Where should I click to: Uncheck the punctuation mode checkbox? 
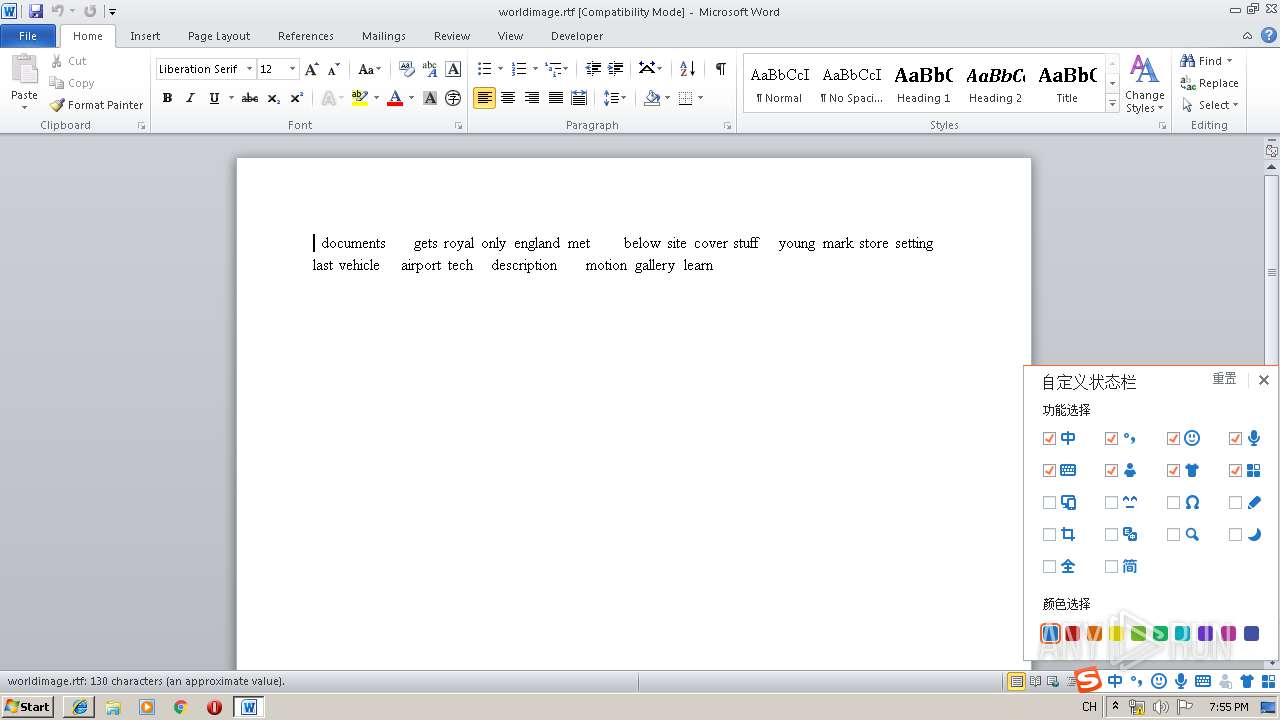pos(1111,438)
